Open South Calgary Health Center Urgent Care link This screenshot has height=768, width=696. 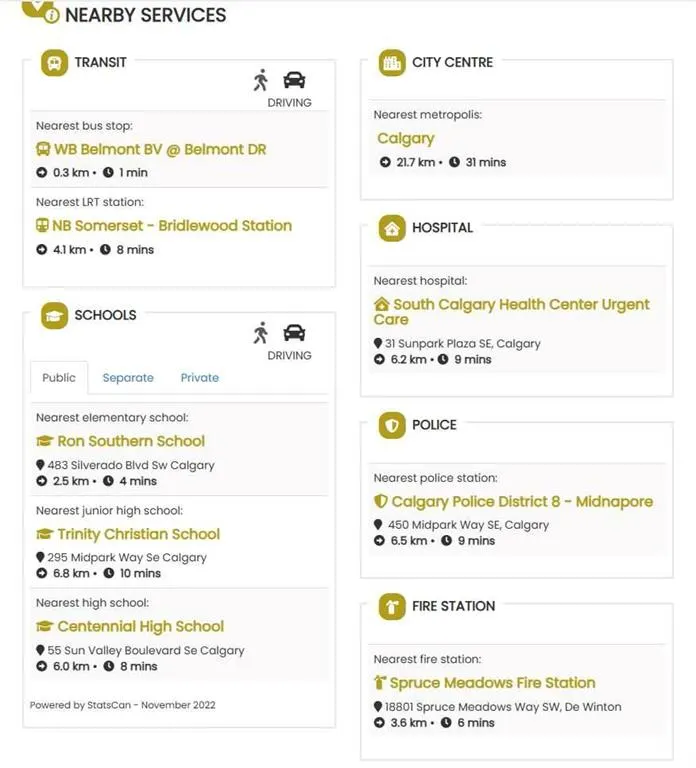tap(511, 312)
